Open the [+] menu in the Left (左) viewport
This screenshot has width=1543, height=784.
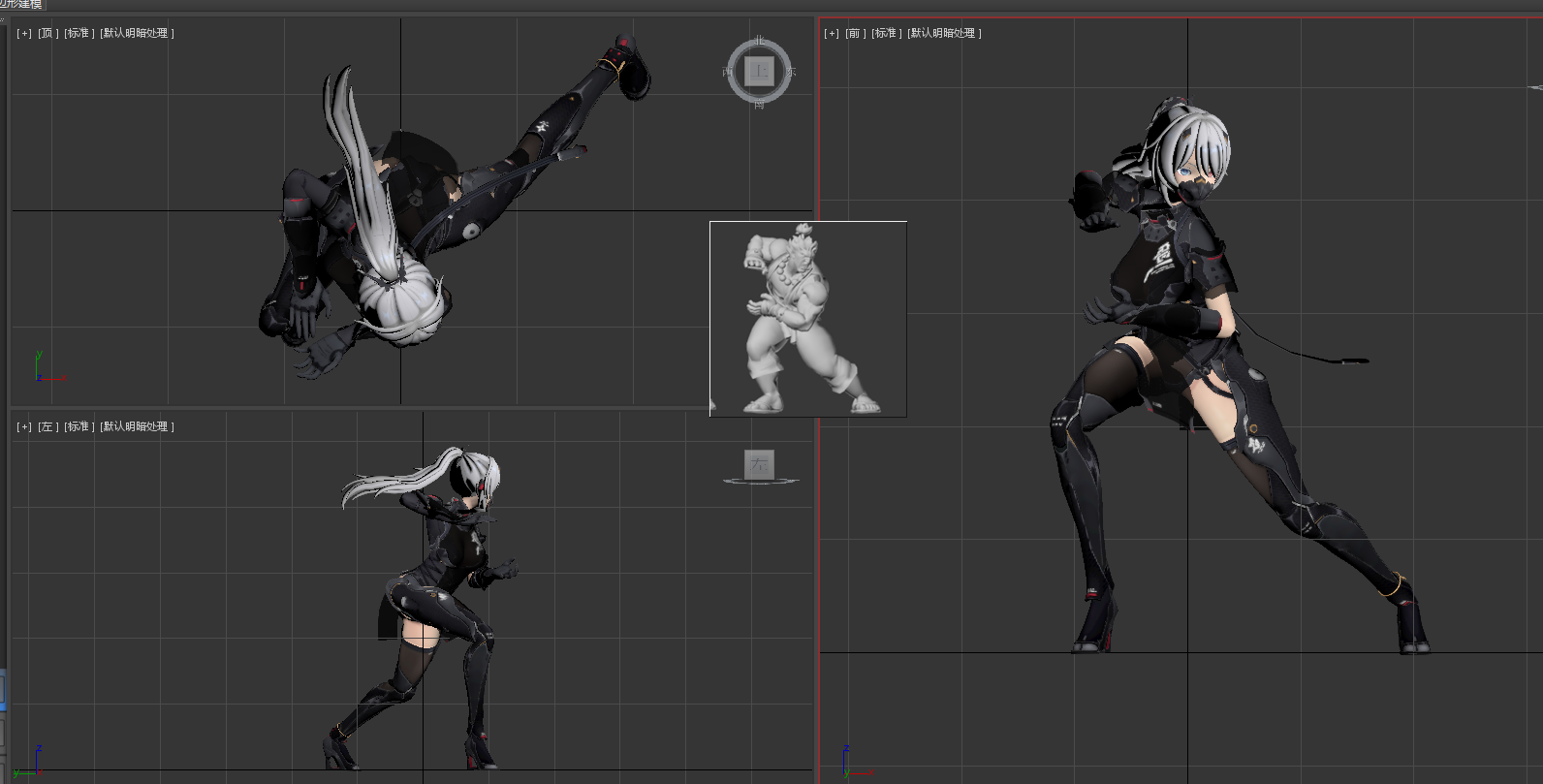click(24, 426)
